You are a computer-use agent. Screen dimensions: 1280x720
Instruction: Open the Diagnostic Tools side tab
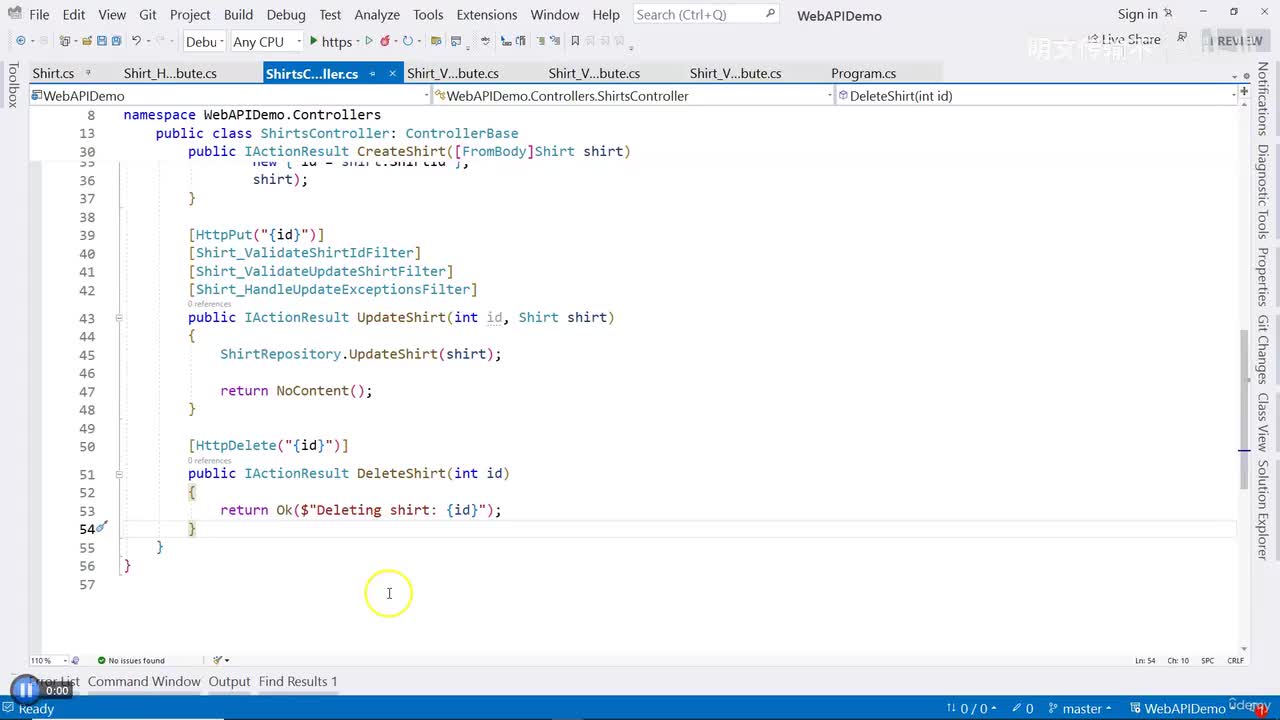pyautogui.click(x=1263, y=191)
